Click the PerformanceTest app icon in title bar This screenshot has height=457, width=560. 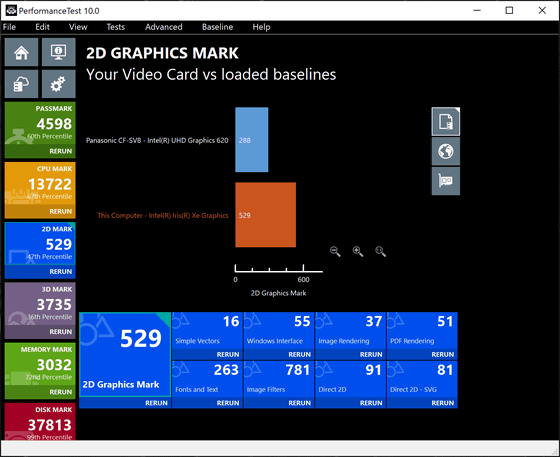click(11, 10)
